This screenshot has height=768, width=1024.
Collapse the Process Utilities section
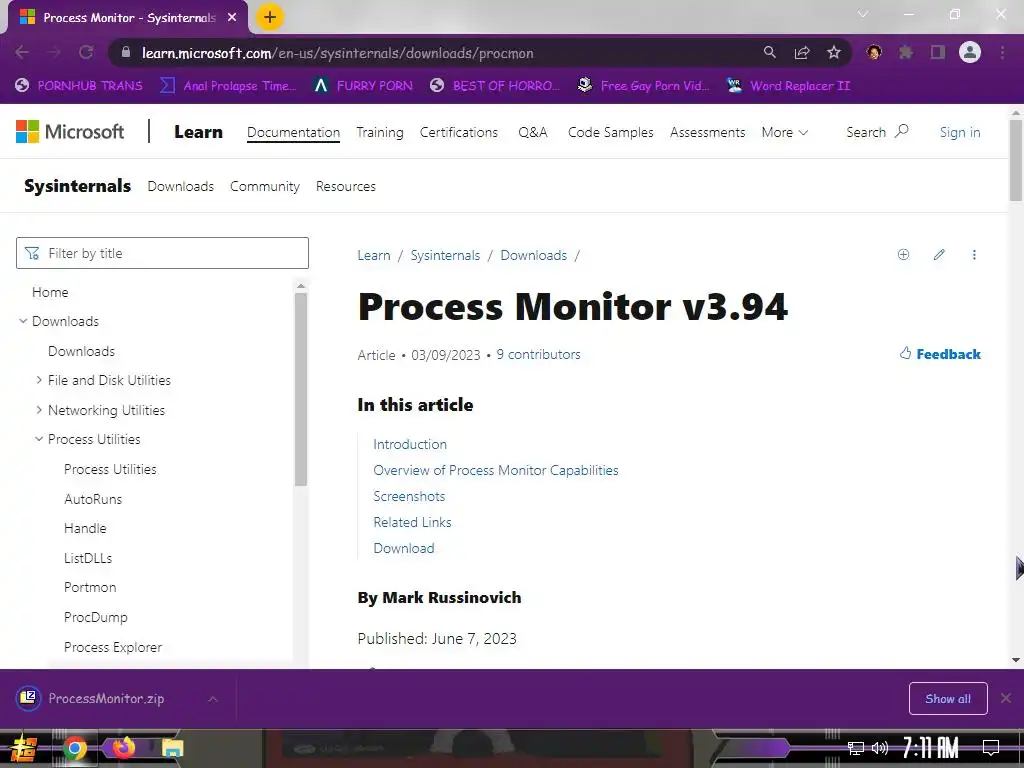pyautogui.click(x=39, y=439)
